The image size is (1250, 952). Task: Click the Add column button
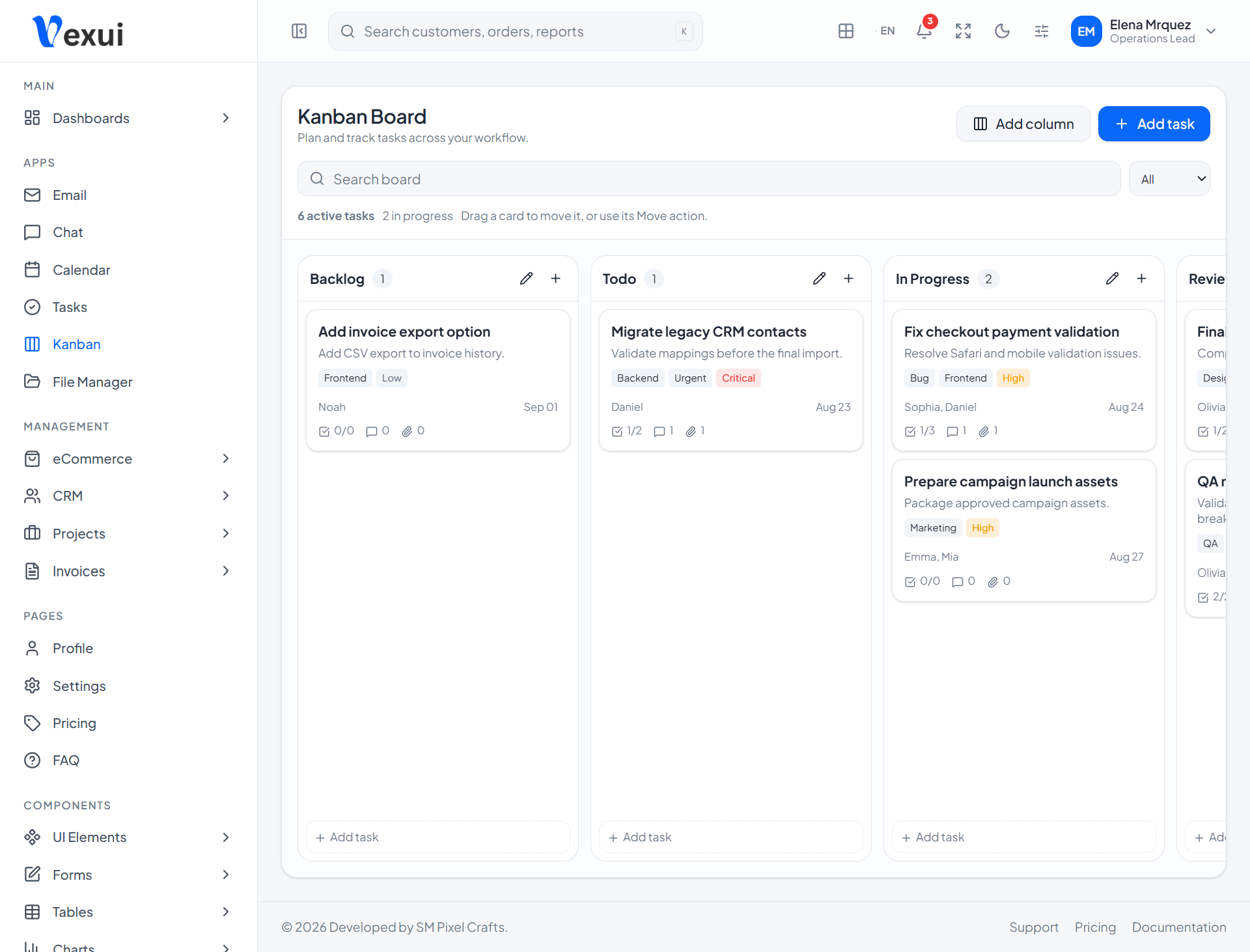point(1023,124)
